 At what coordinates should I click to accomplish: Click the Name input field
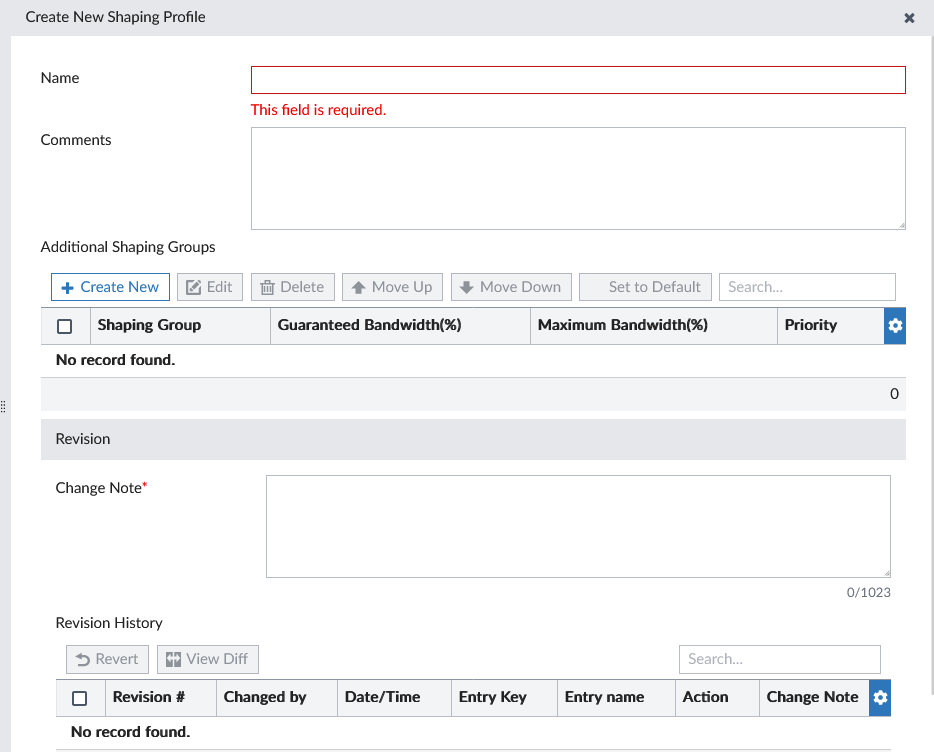click(x=578, y=80)
